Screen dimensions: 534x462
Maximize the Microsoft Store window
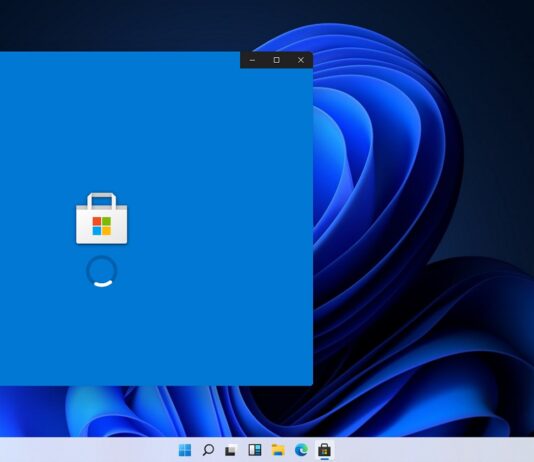point(277,60)
